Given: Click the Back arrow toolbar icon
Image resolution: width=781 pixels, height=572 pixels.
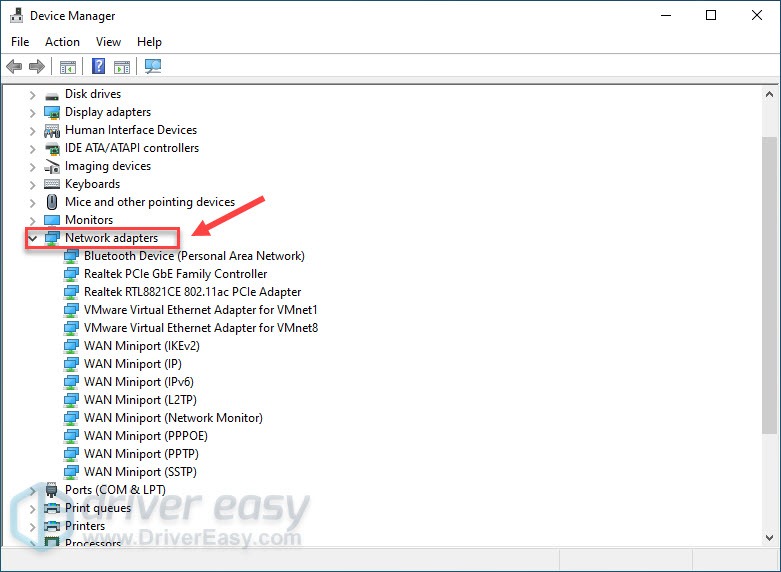Looking at the screenshot, I should click(14, 66).
